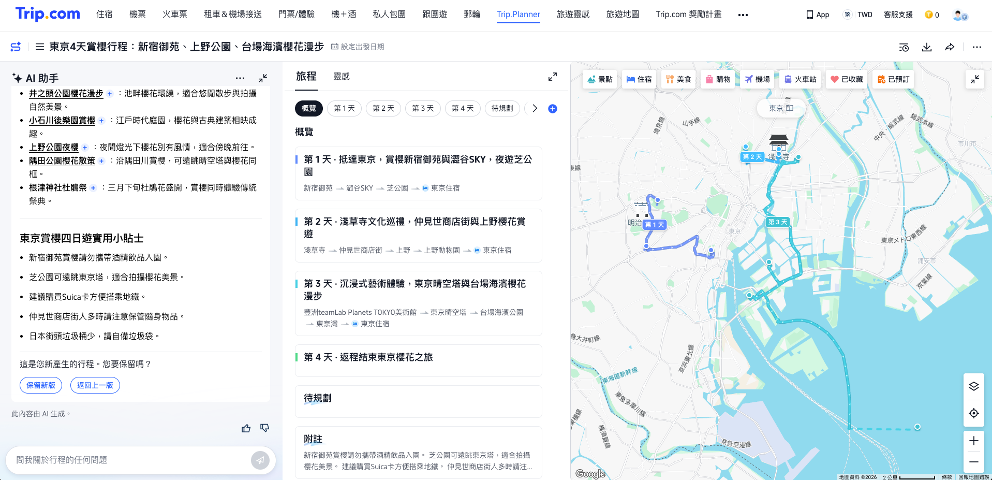This screenshot has height=480, width=992.
Task: Open top navigation more menu
Action: pyautogui.click(x=743, y=15)
